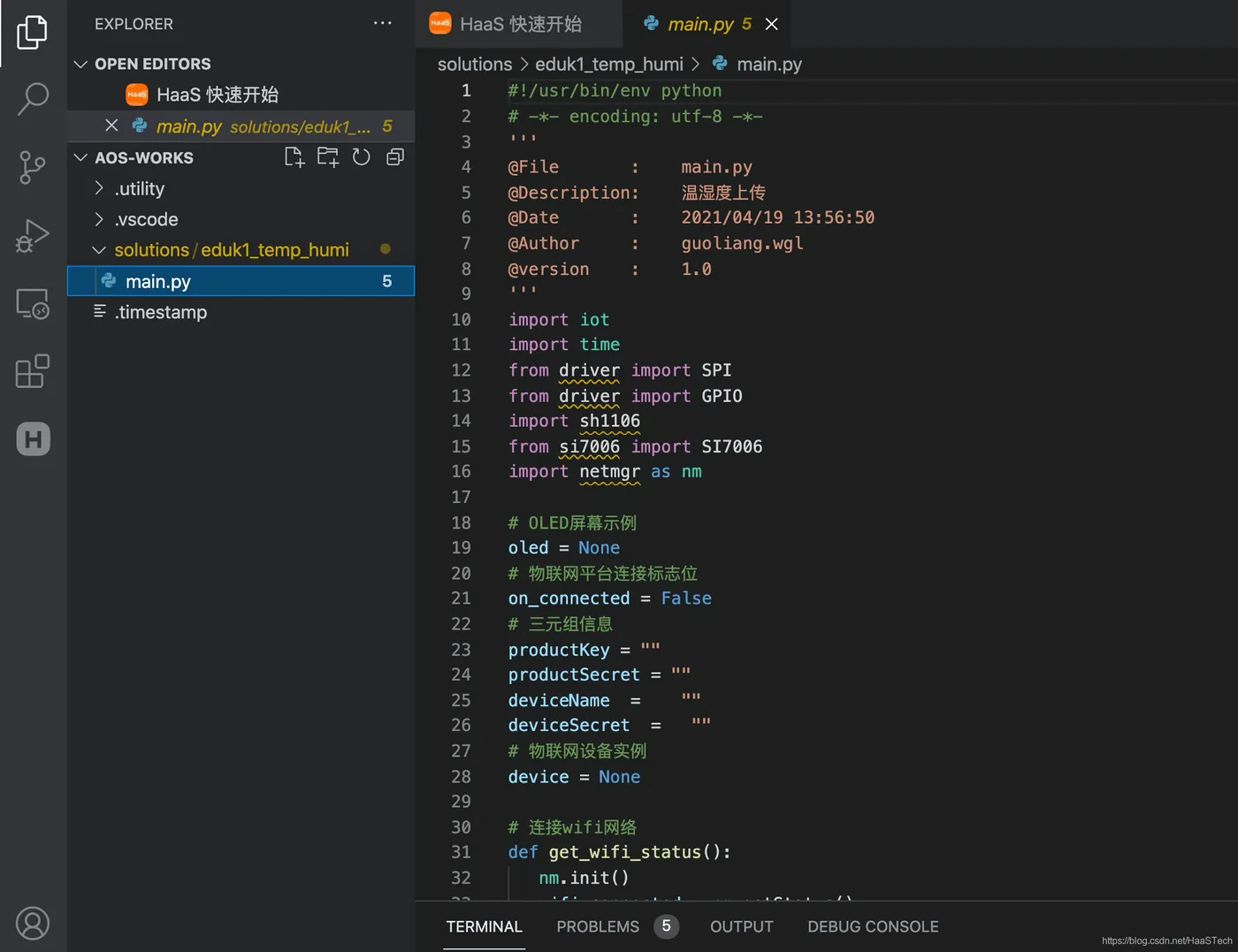Click the 'device = None' code line
1238x952 pixels.
click(574, 776)
